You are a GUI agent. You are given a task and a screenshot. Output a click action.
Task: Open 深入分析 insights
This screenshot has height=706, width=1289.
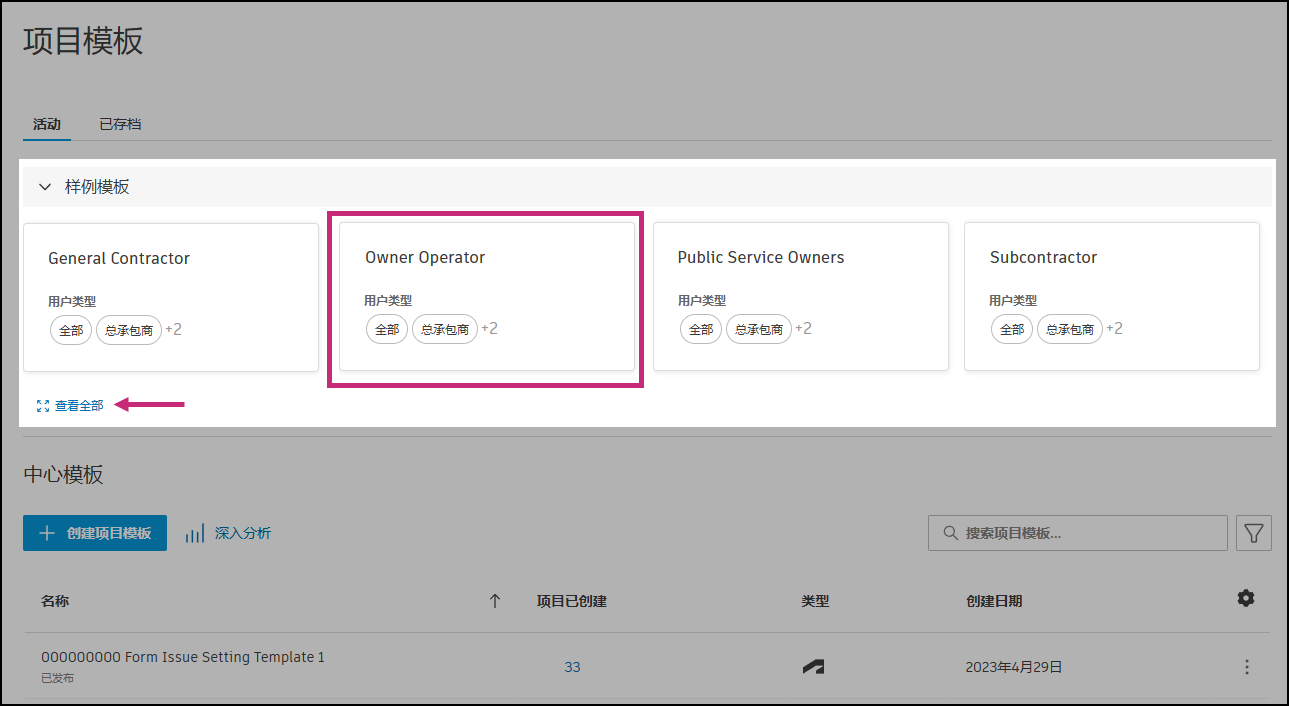click(243, 533)
